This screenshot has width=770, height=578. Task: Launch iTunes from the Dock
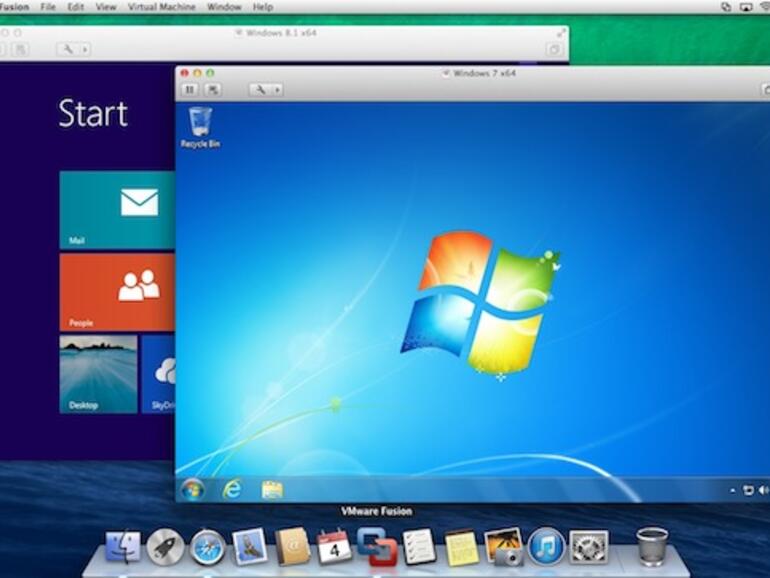coord(546,546)
